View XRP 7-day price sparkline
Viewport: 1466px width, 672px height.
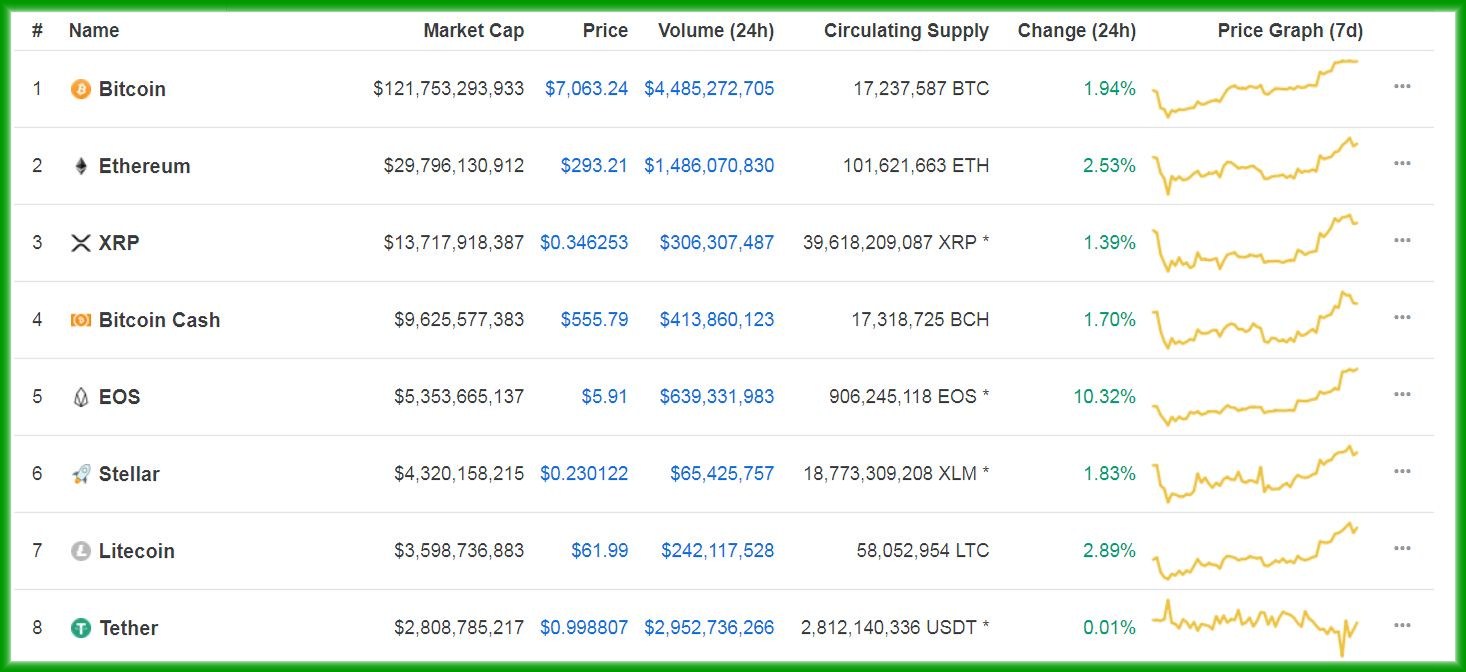click(x=1255, y=243)
